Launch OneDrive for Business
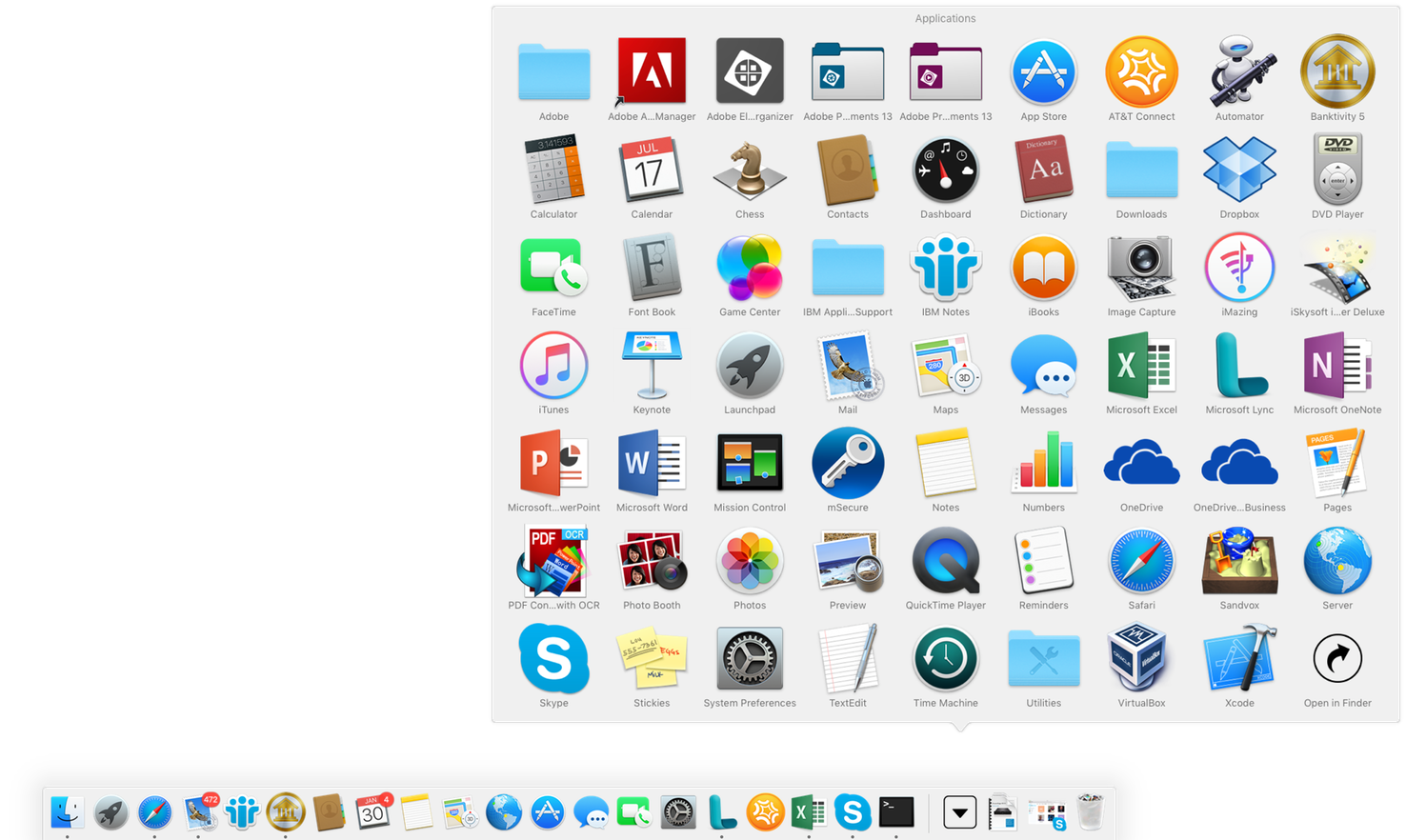Viewport: 1406px width, 840px height. [x=1239, y=463]
